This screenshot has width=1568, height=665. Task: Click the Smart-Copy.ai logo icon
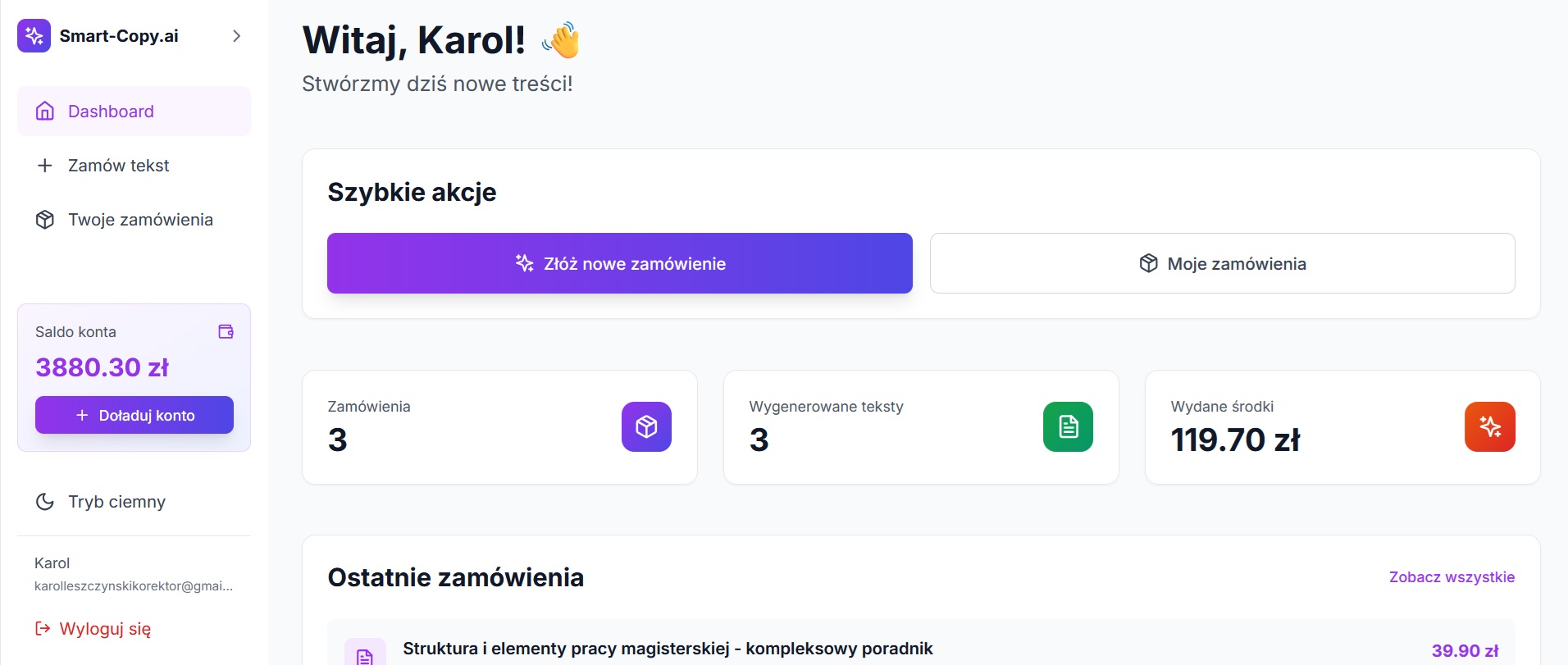34,35
